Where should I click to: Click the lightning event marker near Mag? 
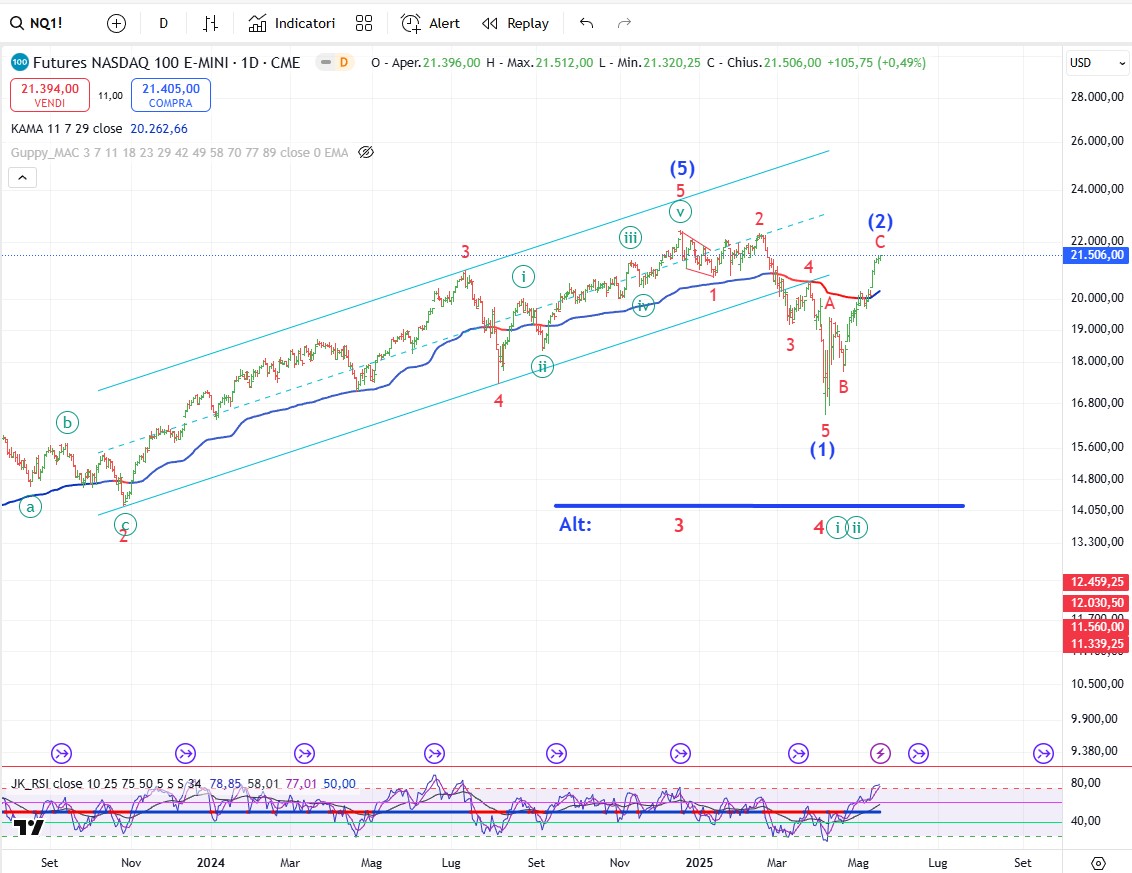click(880, 754)
